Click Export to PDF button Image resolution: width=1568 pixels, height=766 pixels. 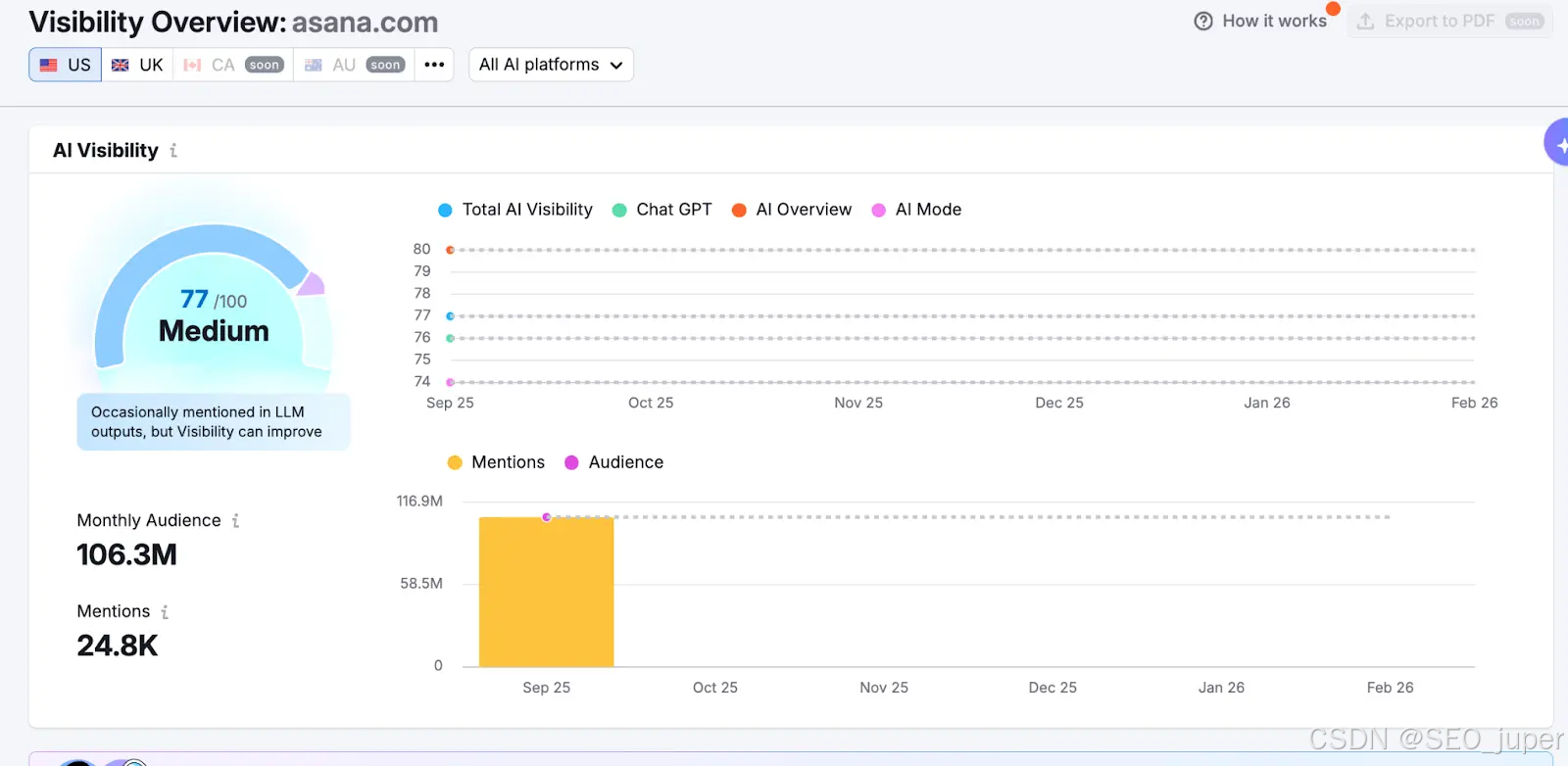coord(1451,21)
